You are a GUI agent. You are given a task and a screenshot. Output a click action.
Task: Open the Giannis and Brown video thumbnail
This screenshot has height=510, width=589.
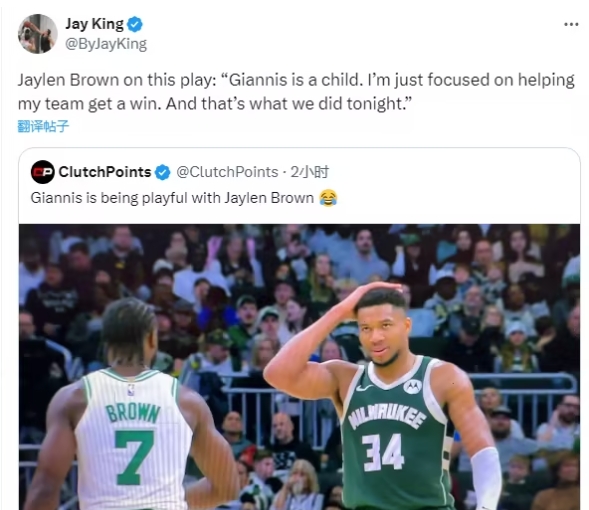click(299, 367)
